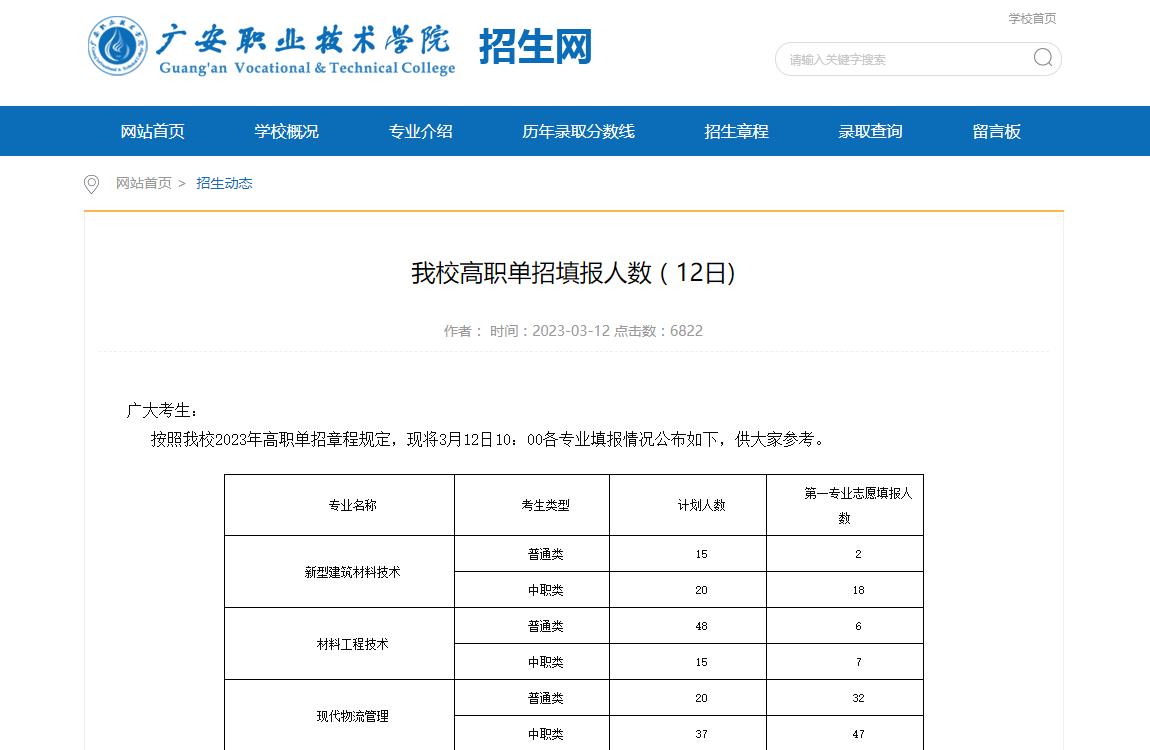
Task: Open the 历年录取分数线 navigation item
Action: coord(579,131)
